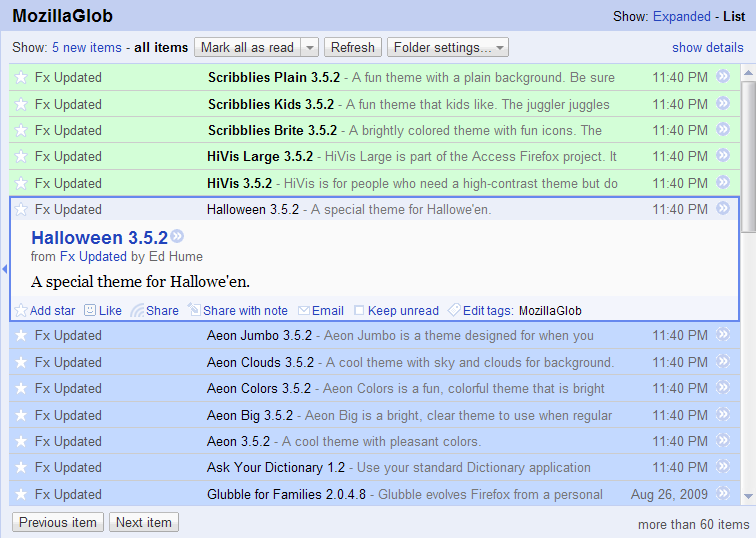Open original of Glubble for Families via arrow icon
This screenshot has height=538, width=756.
coord(723,494)
